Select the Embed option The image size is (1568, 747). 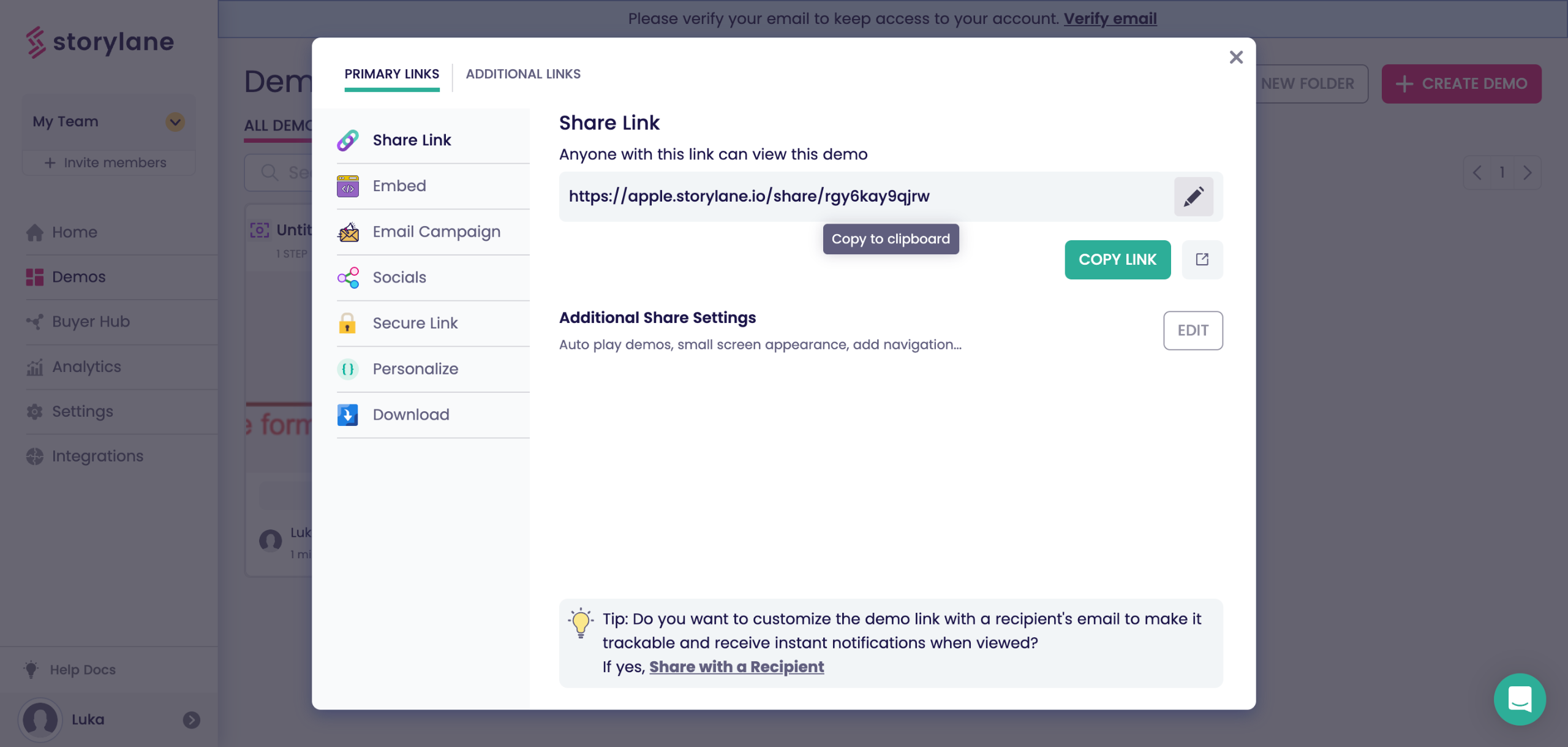[x=399, y=186]
